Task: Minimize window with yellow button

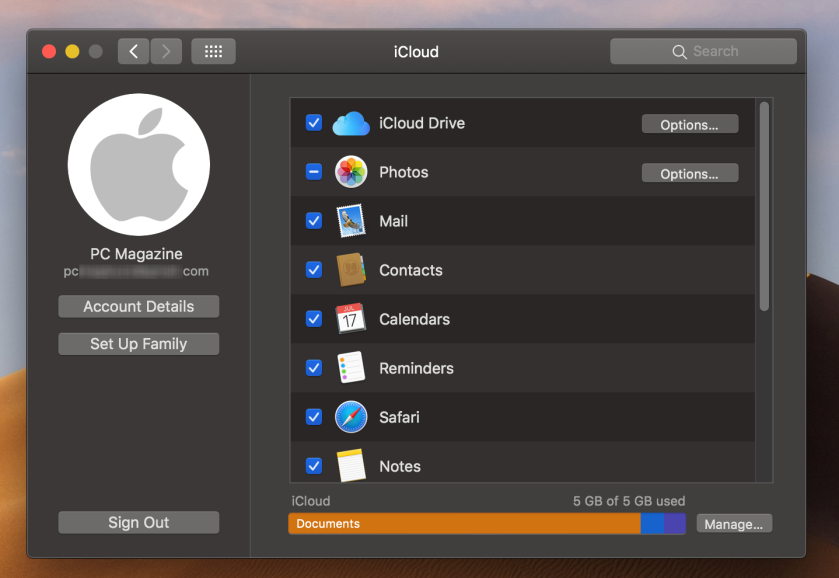Action: point(72,51)
